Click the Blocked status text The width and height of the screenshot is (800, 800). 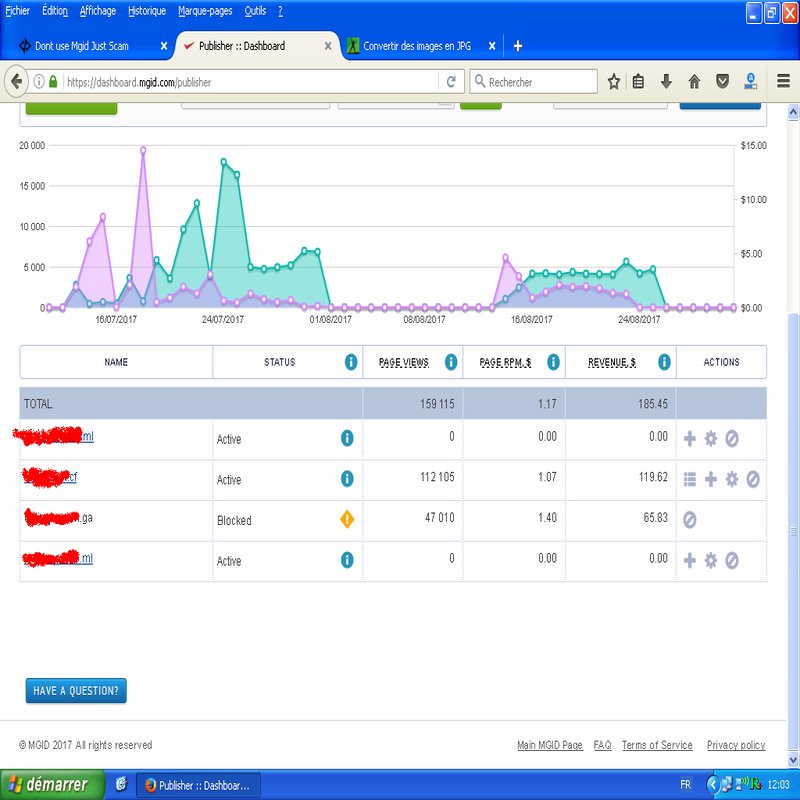click(x=234, y=520)
